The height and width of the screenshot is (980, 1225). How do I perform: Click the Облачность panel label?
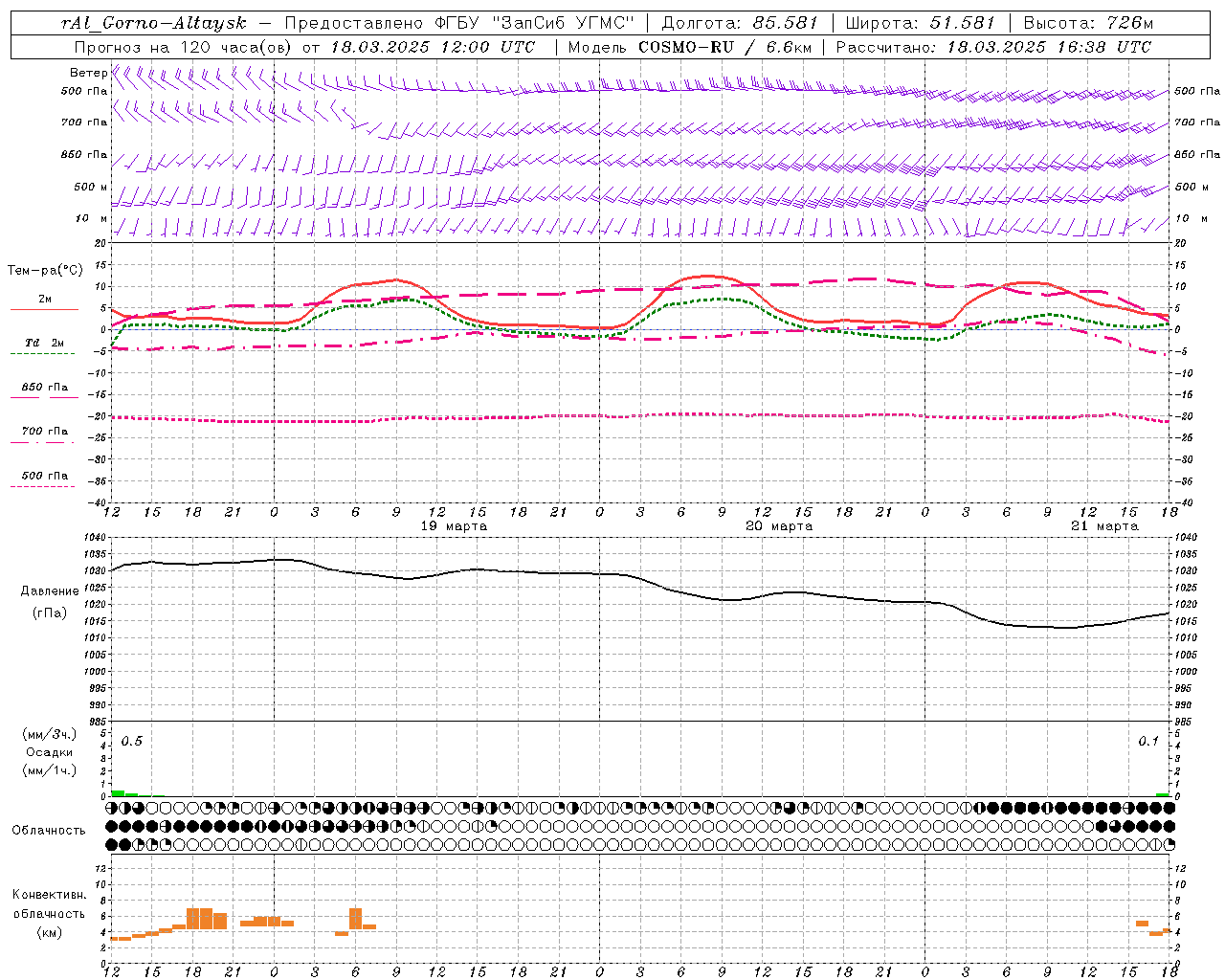point(49,830)
